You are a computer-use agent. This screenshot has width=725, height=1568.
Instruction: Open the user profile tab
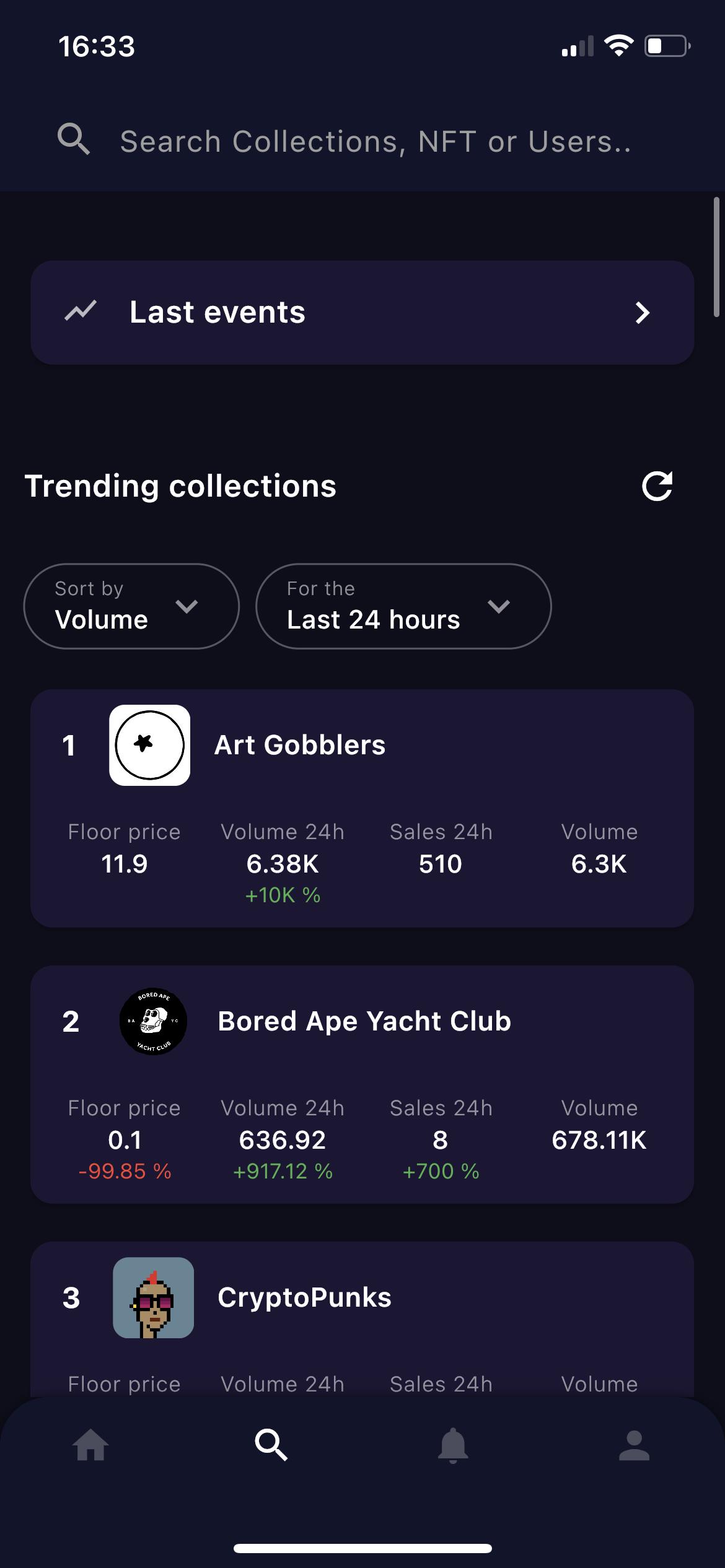[x=634, y=1445]
